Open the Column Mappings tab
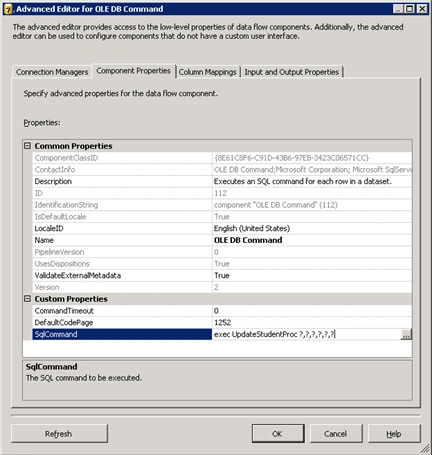Viewport: 432px width, 455px height. [207, 72]
